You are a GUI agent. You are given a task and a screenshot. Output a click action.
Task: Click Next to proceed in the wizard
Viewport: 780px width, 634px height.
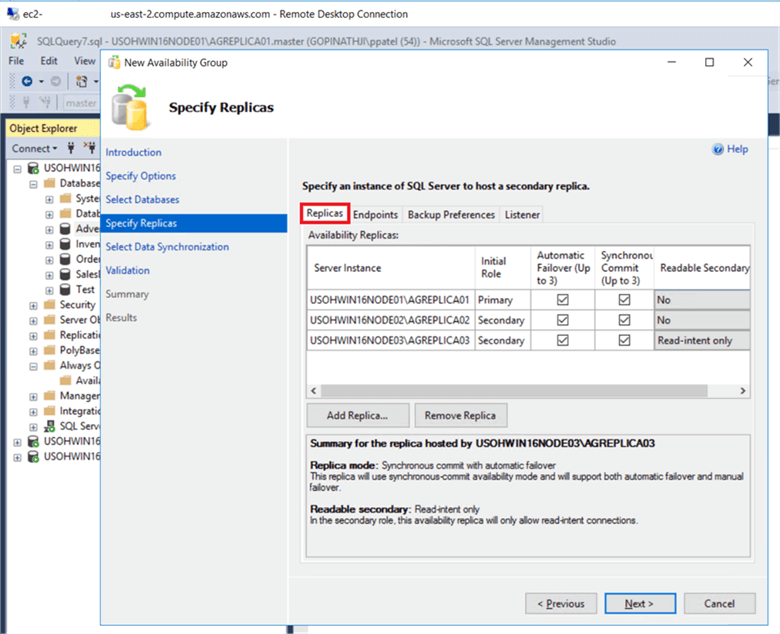click(x=638, y=604)
